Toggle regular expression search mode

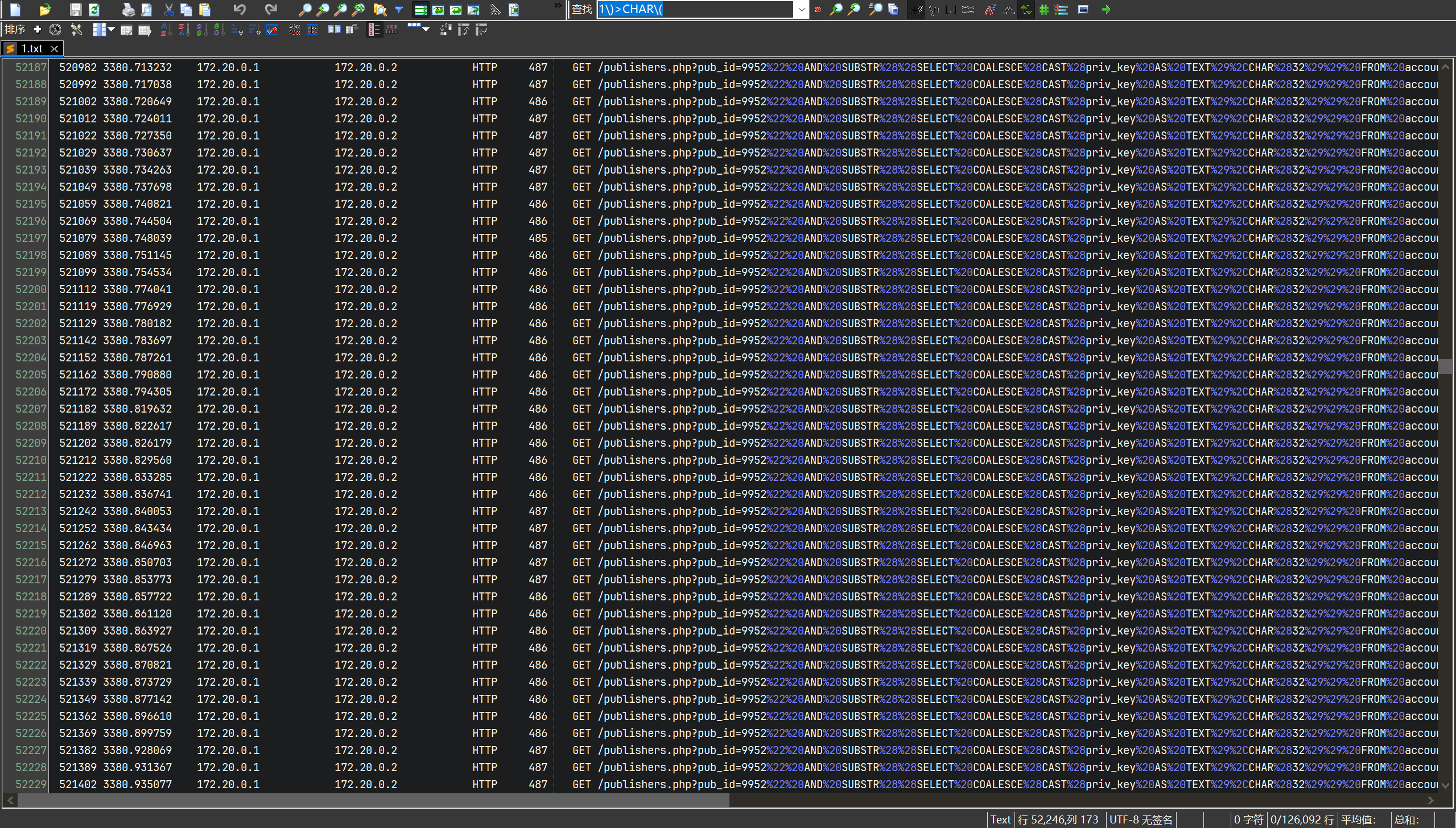point(915,10)
